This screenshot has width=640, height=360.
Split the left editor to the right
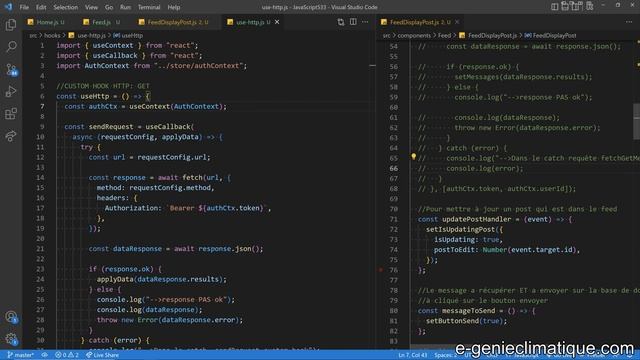pyautogui.click(x=353, y=22)
